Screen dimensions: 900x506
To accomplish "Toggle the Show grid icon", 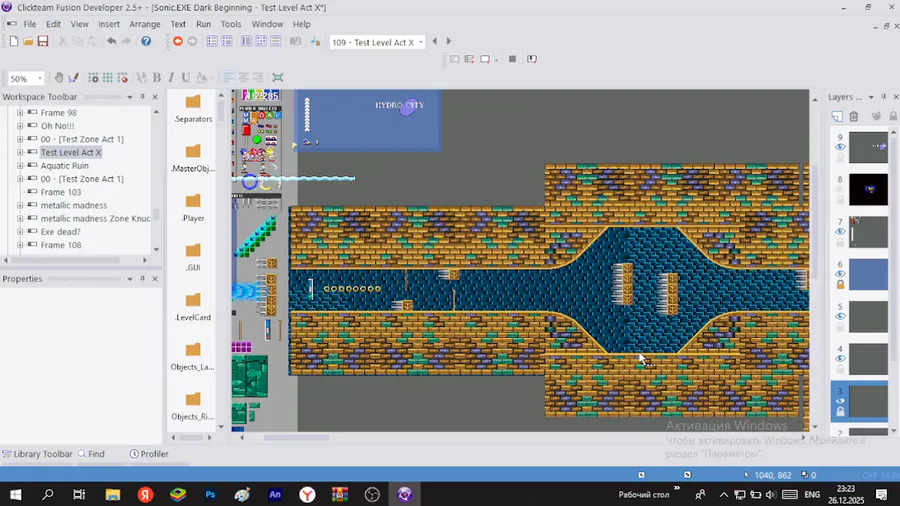I will click(107, 77).
